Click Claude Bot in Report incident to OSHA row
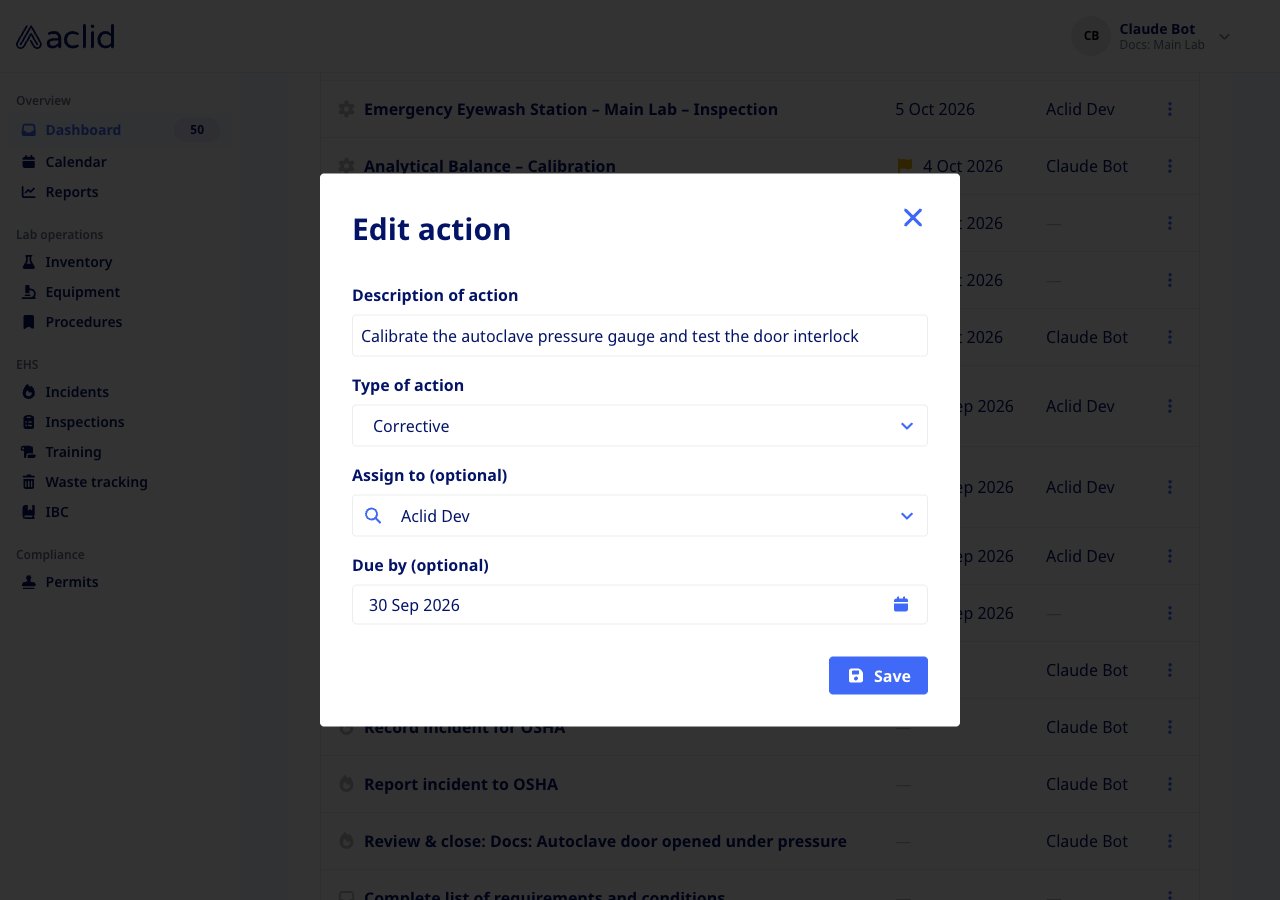This screenshot has width=1280, height=900. [1087, 784]
